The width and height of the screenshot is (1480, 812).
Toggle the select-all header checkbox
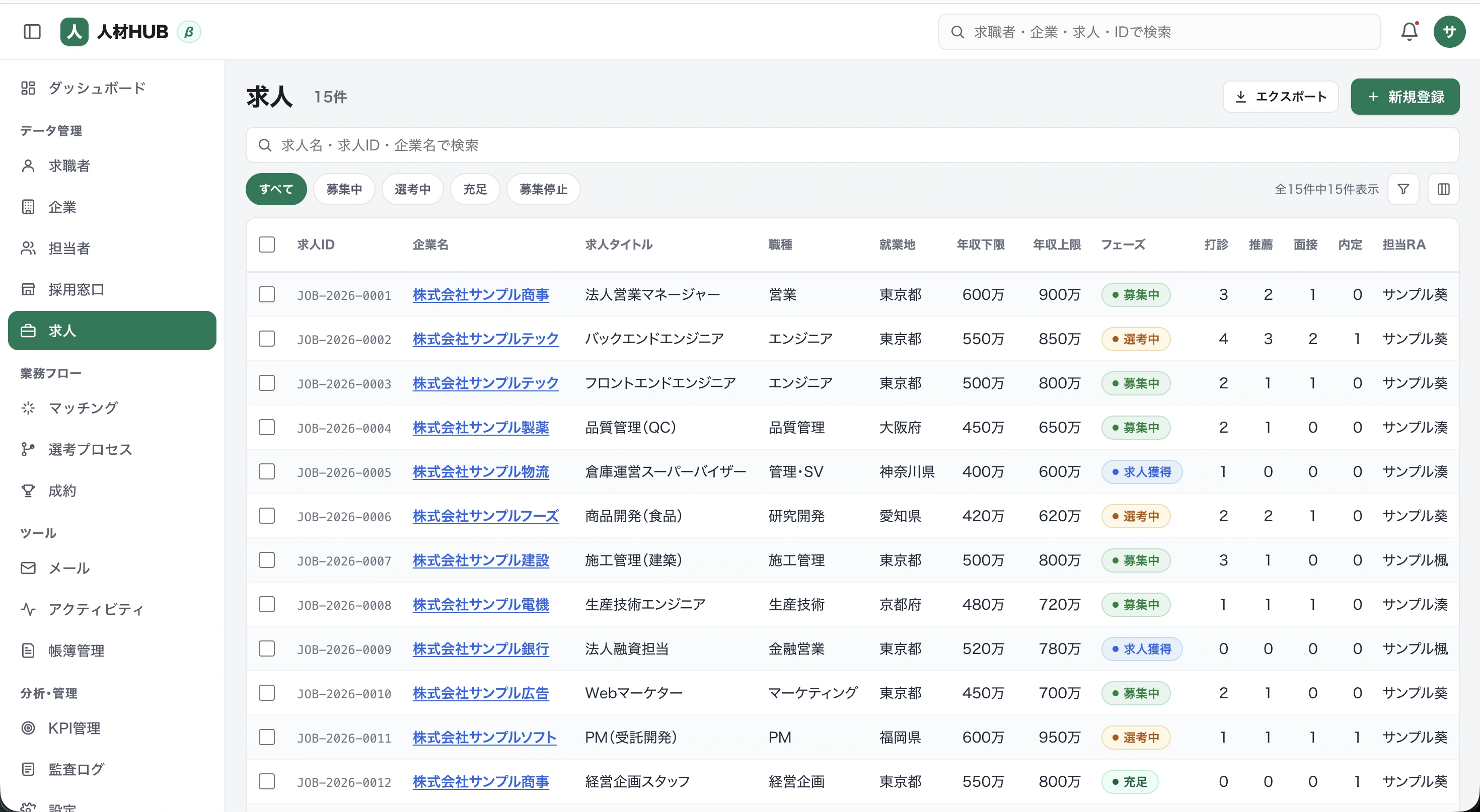coord(267,245)
